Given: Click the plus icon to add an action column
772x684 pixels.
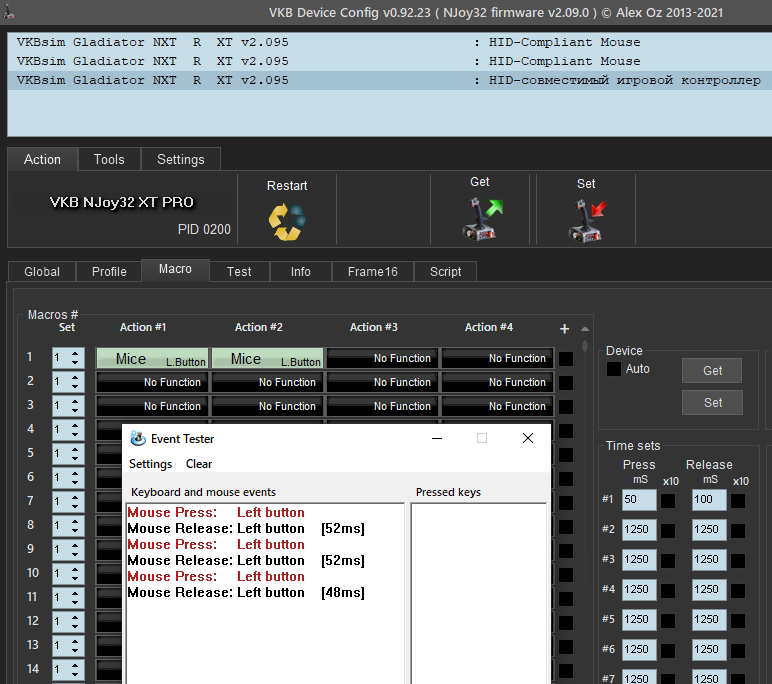Looking at the screenshot, I should point(564,329).
